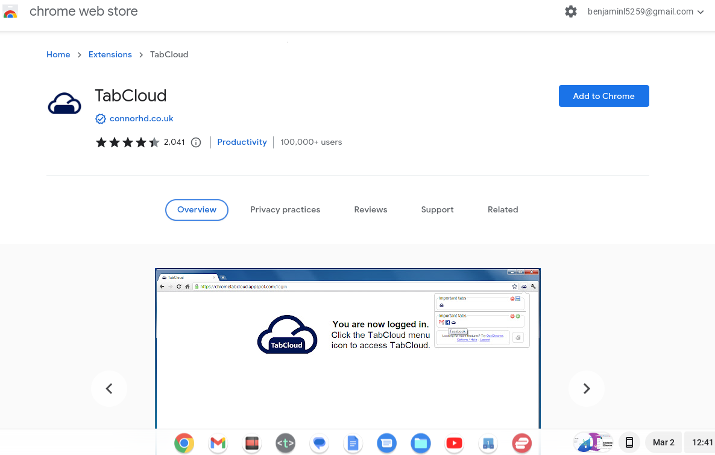Image resolution: width=715 pixels, height=455 pixels.
Task: Open the Mar 2 calendar date in shelf
Action: pos(663,442)
